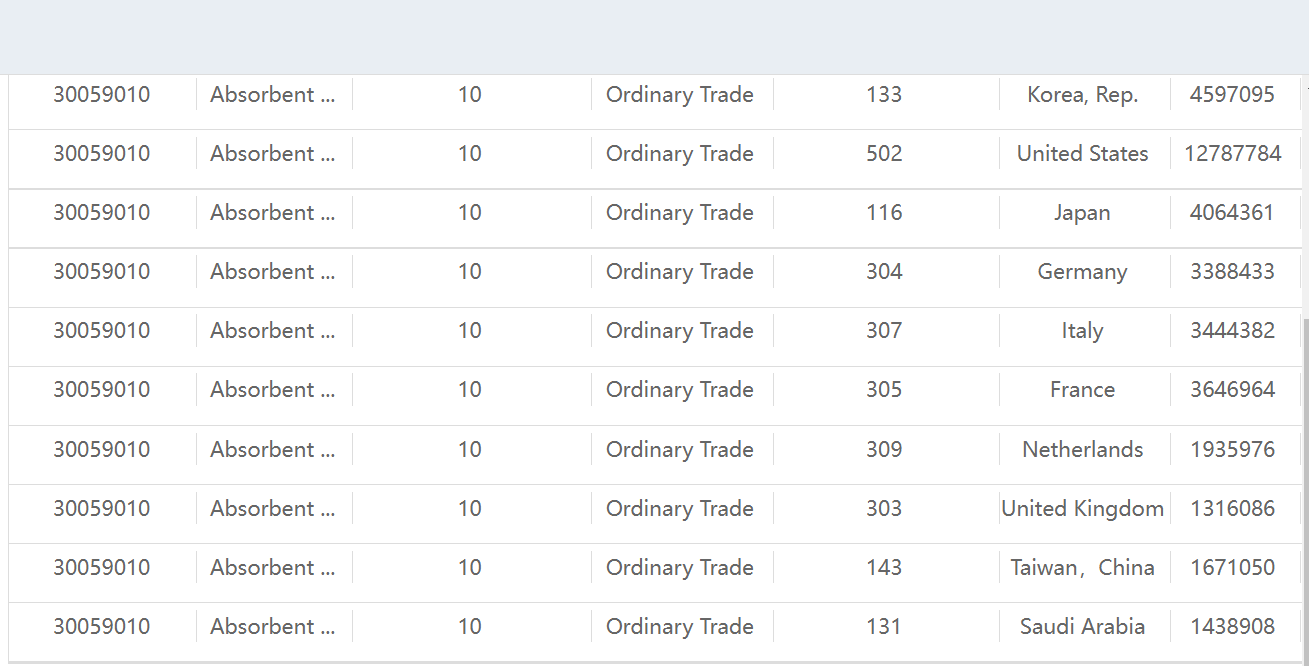Select the value 4597095 cell

[x=1232, y=95]
